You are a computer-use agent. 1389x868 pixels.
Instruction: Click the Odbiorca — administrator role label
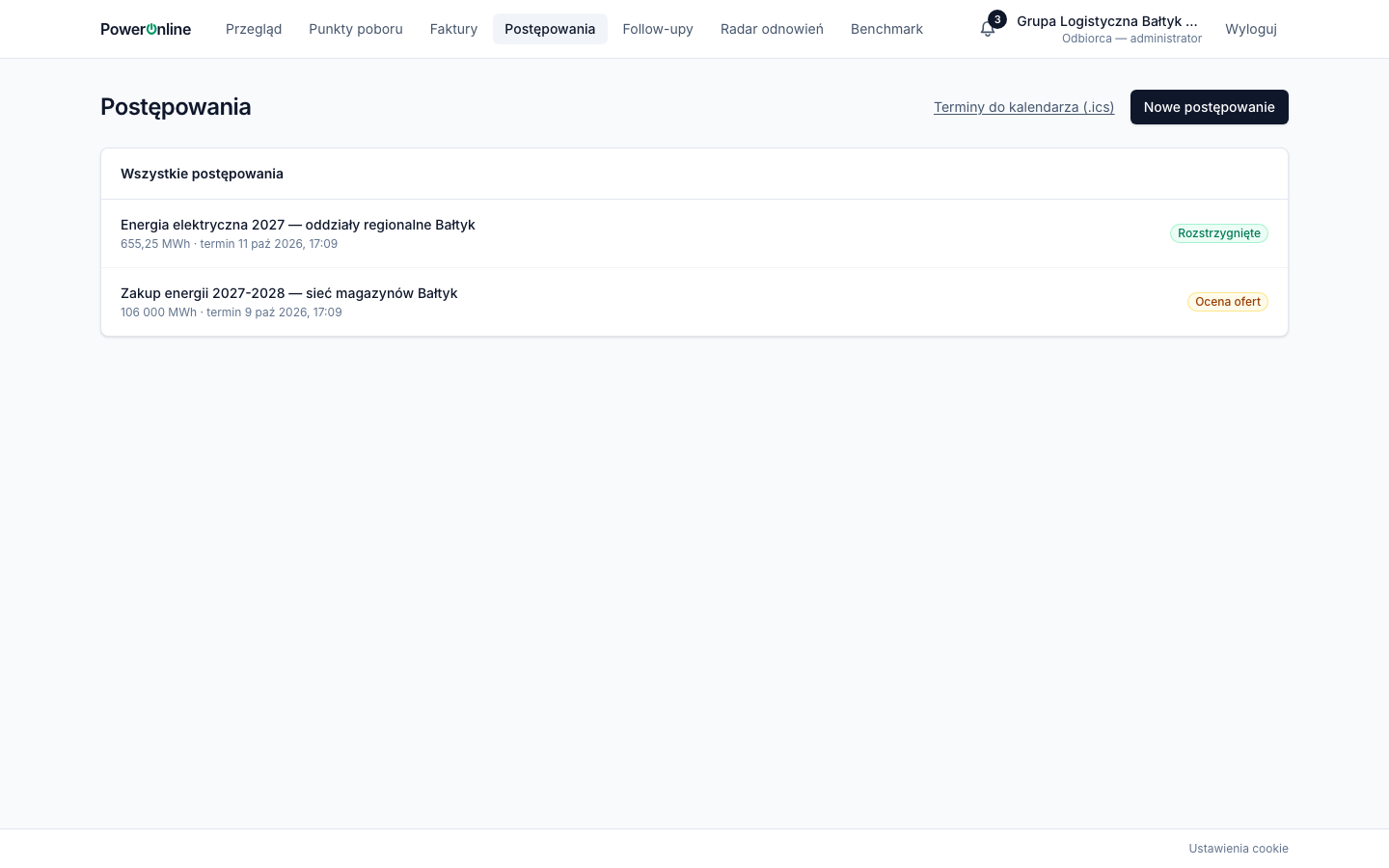tap(1131, 39)
